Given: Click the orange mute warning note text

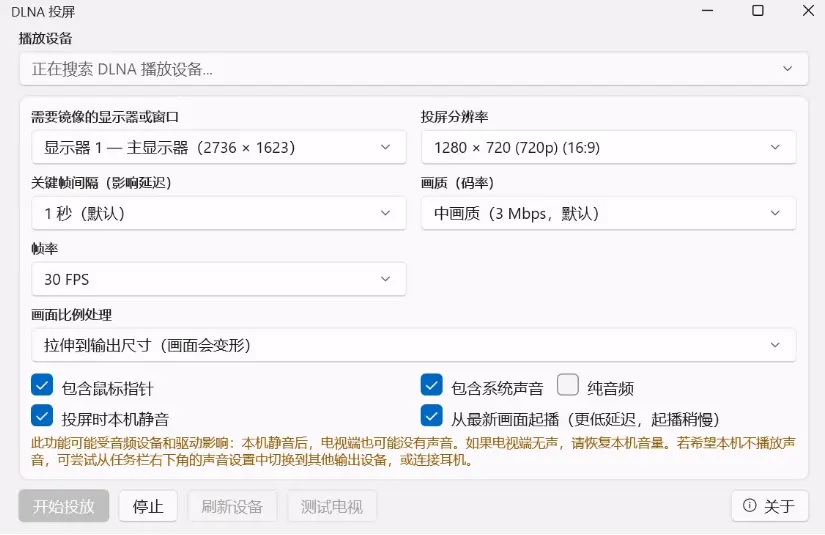Looking at the screenshot, I should [413, 451].
